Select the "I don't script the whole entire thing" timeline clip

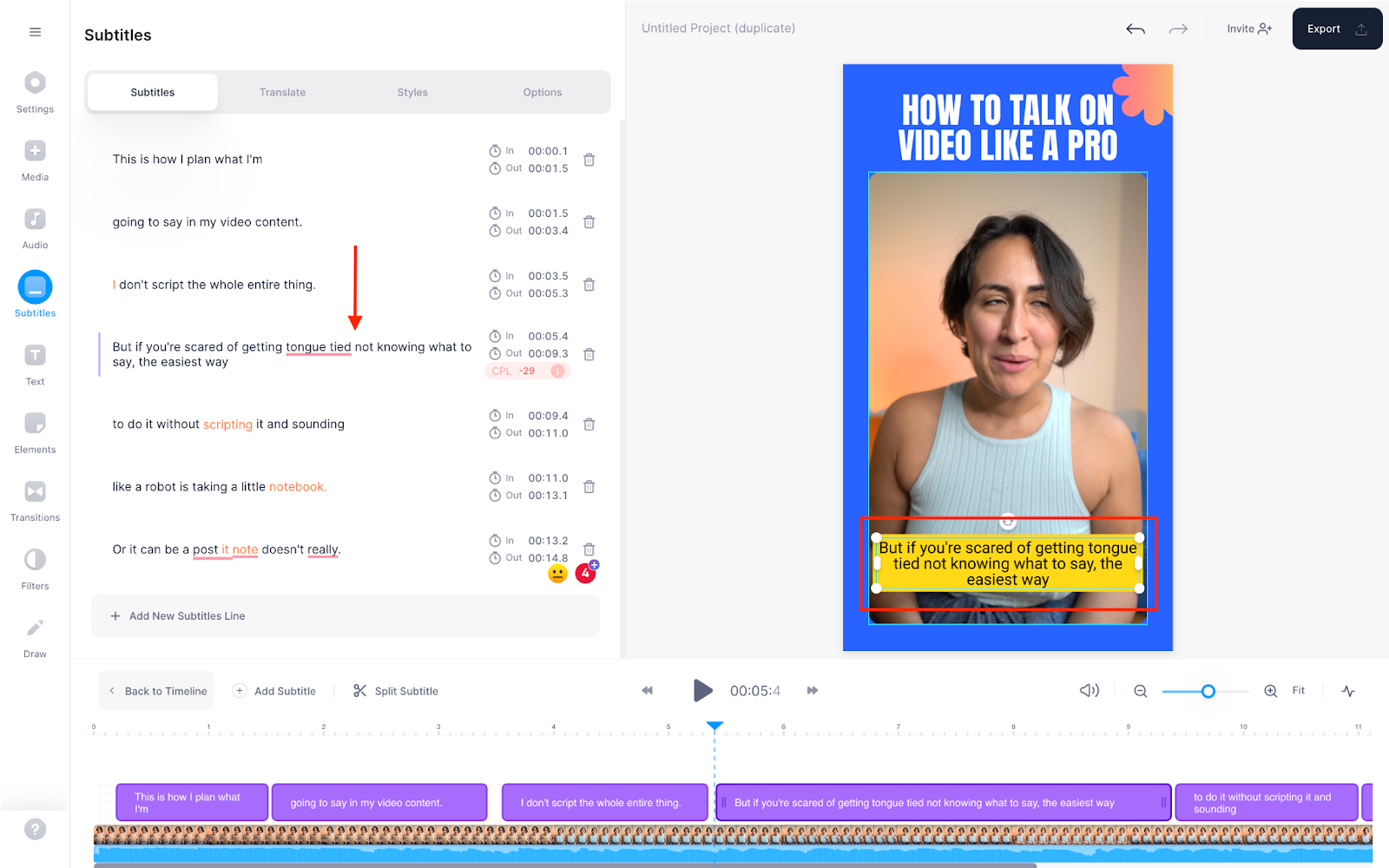point(605,803)
